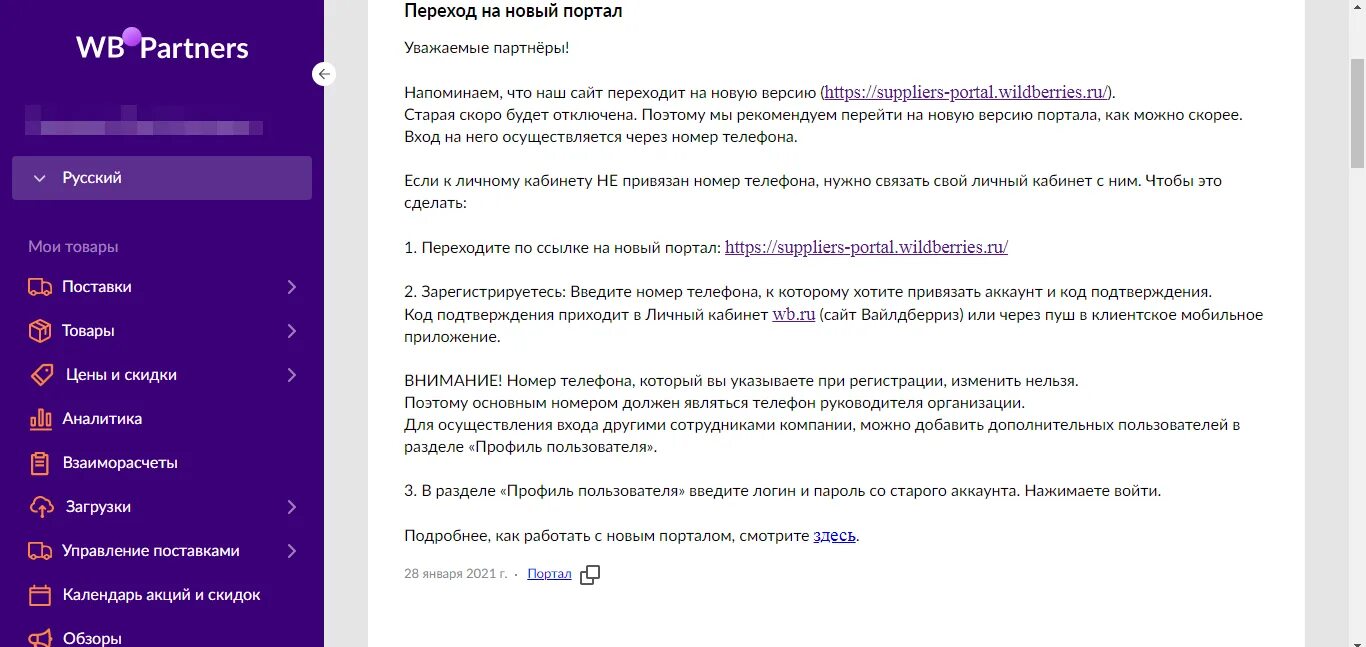Open the Русский language dropdown
Viewport: 1366px width, 647px height.
[x=162, y=178]
